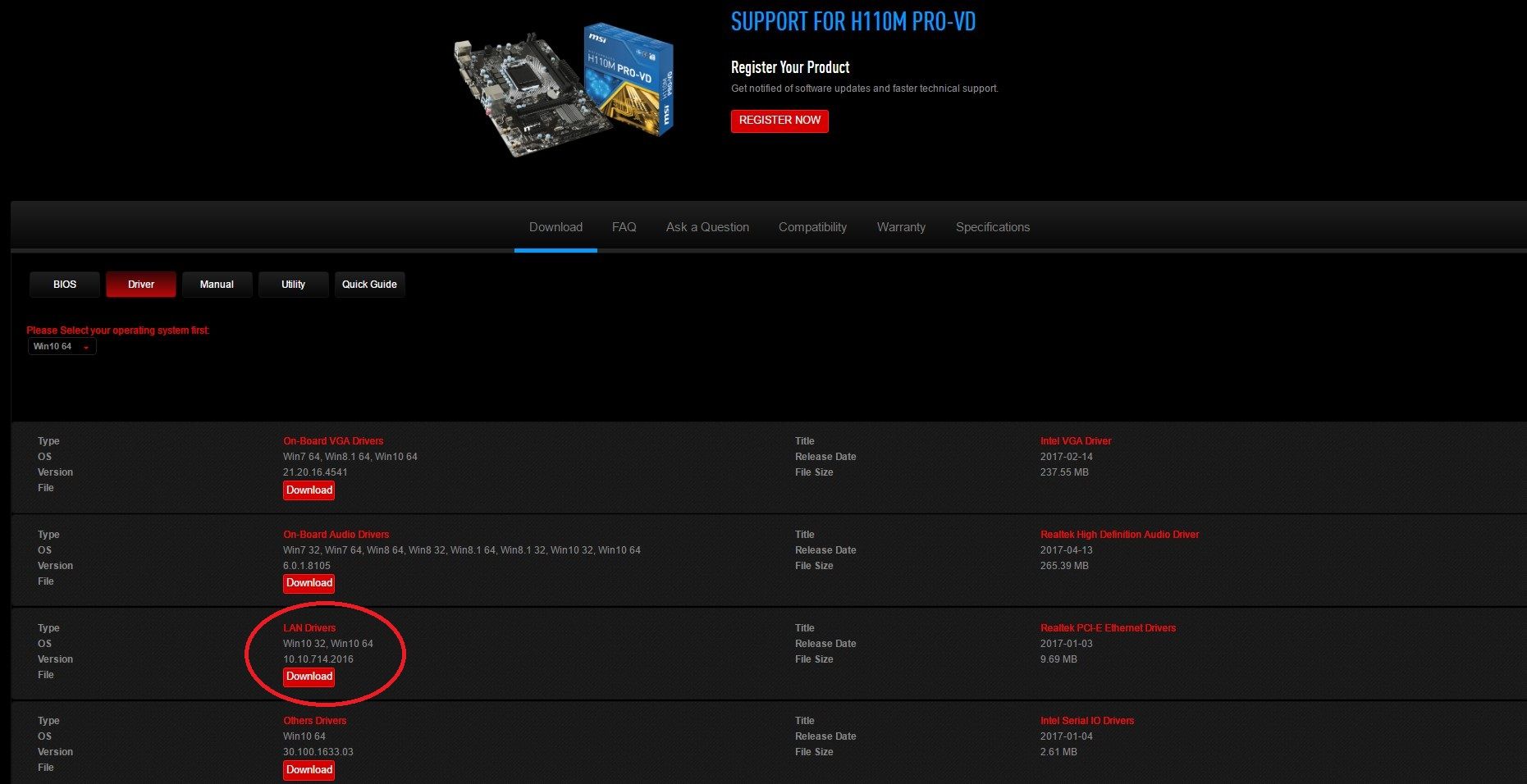Click the Realtek High Definition Audio Driver title
The image size is (1527, 784).
coord(1120,535)
